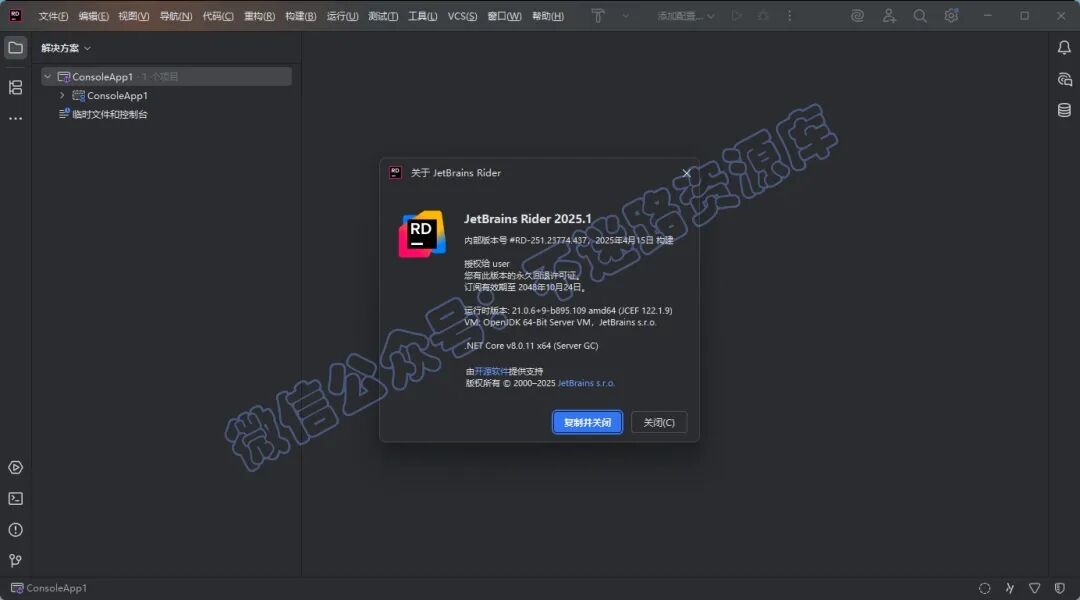The height and width of the screenshot is (600, 1080).
Task: Open the 添加配置 run configuration dropdown
Action: pos(685,15)
